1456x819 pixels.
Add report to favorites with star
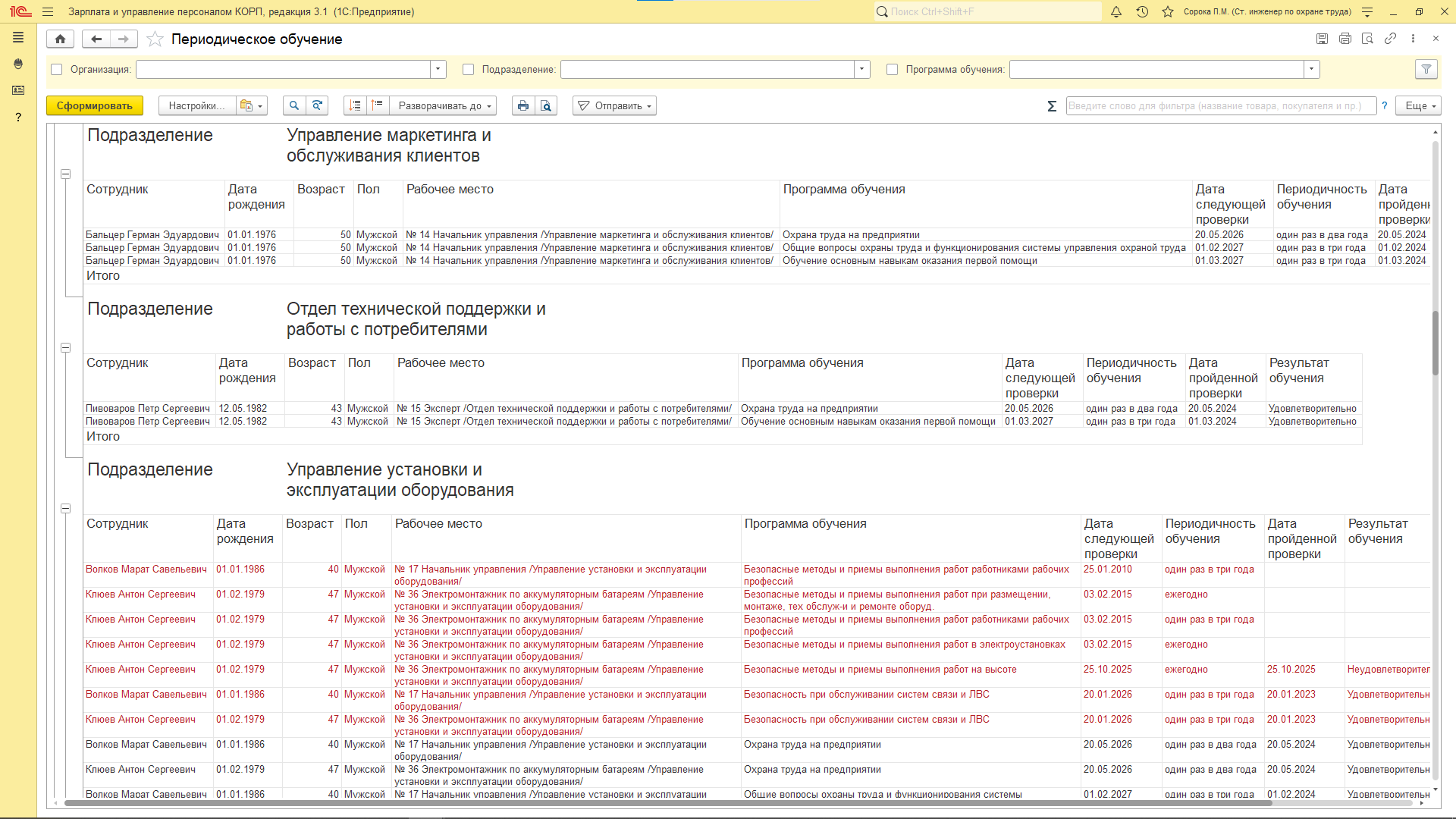point(155,39)
